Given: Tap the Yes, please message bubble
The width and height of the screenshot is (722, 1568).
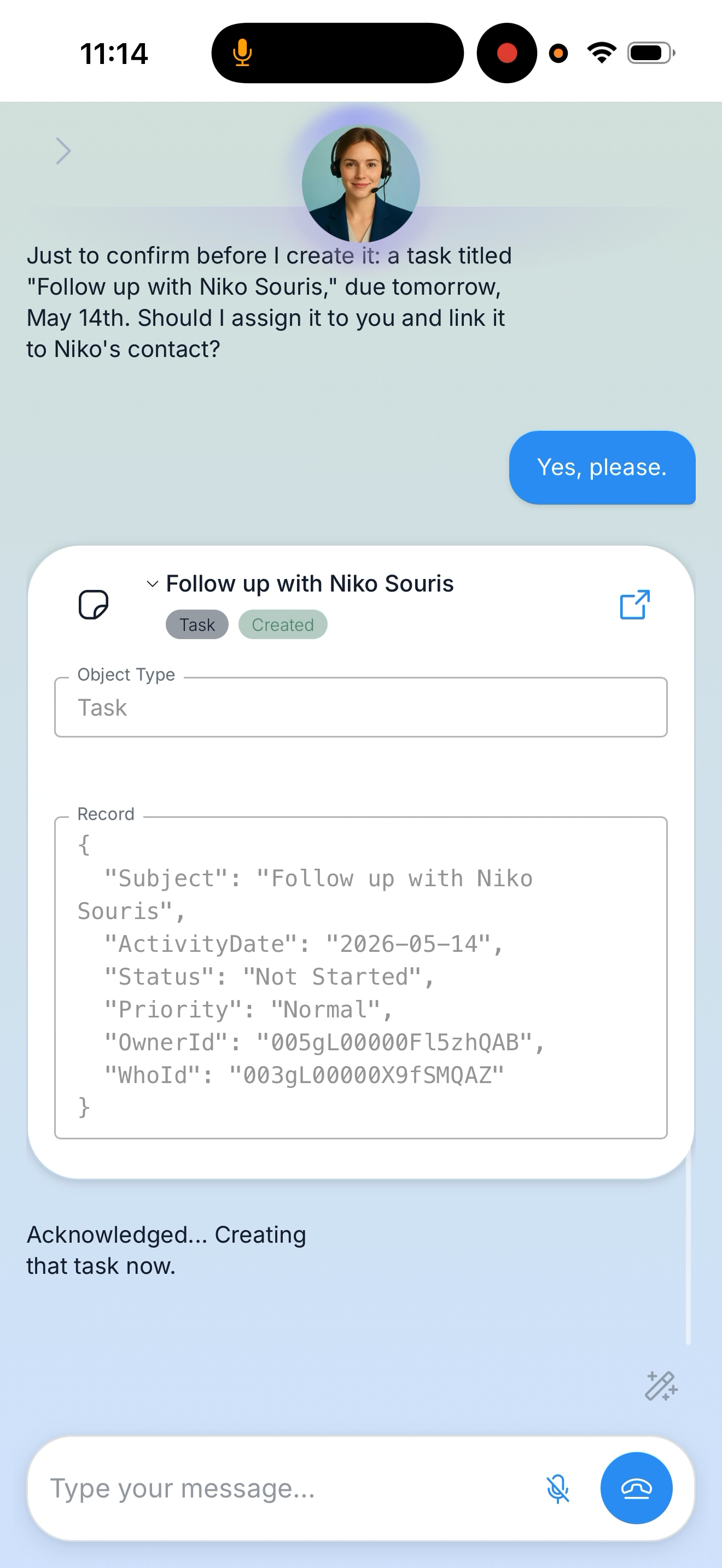Looking at the screenshot, I should click(x=602, y=467).
